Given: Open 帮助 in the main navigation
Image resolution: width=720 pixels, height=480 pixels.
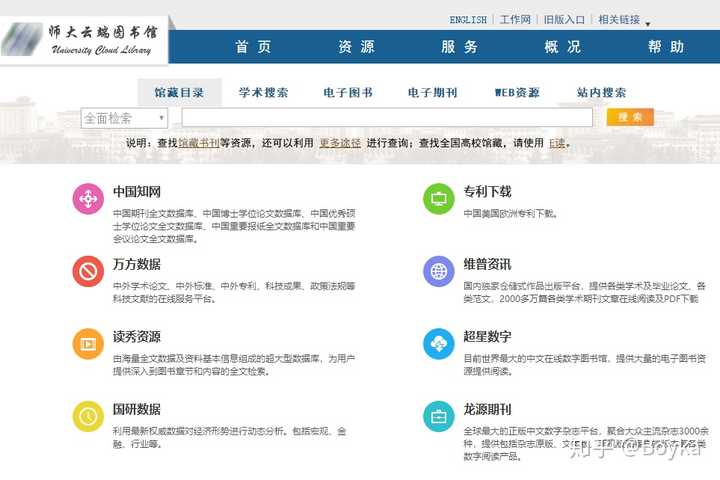Looking at the screenshot, I should coord(666,47).
